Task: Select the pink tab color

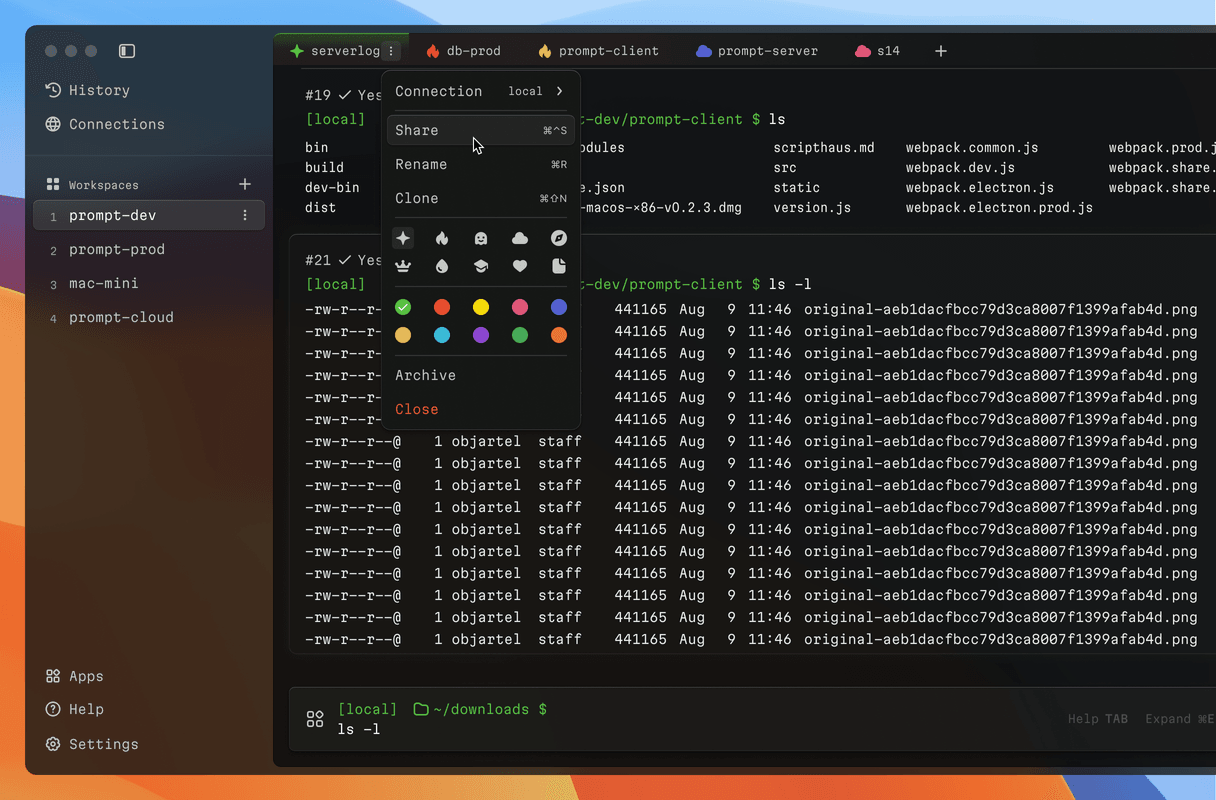Action: click(x=519, y=307)
